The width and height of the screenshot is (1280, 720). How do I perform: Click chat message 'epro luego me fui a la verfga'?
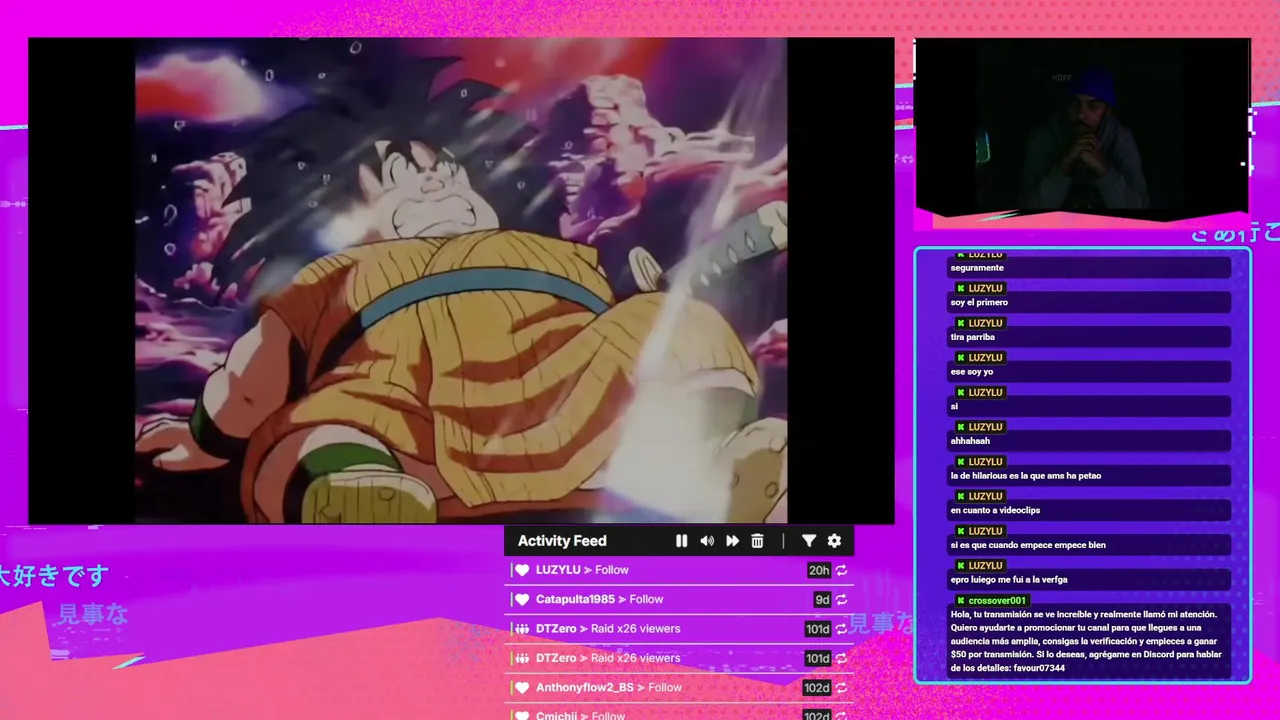(x=1009, y=579)
